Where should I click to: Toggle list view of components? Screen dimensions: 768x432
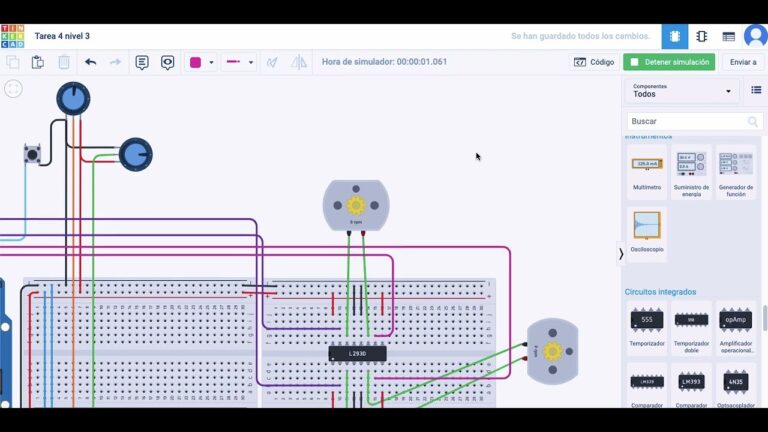(x=756, y=90)
